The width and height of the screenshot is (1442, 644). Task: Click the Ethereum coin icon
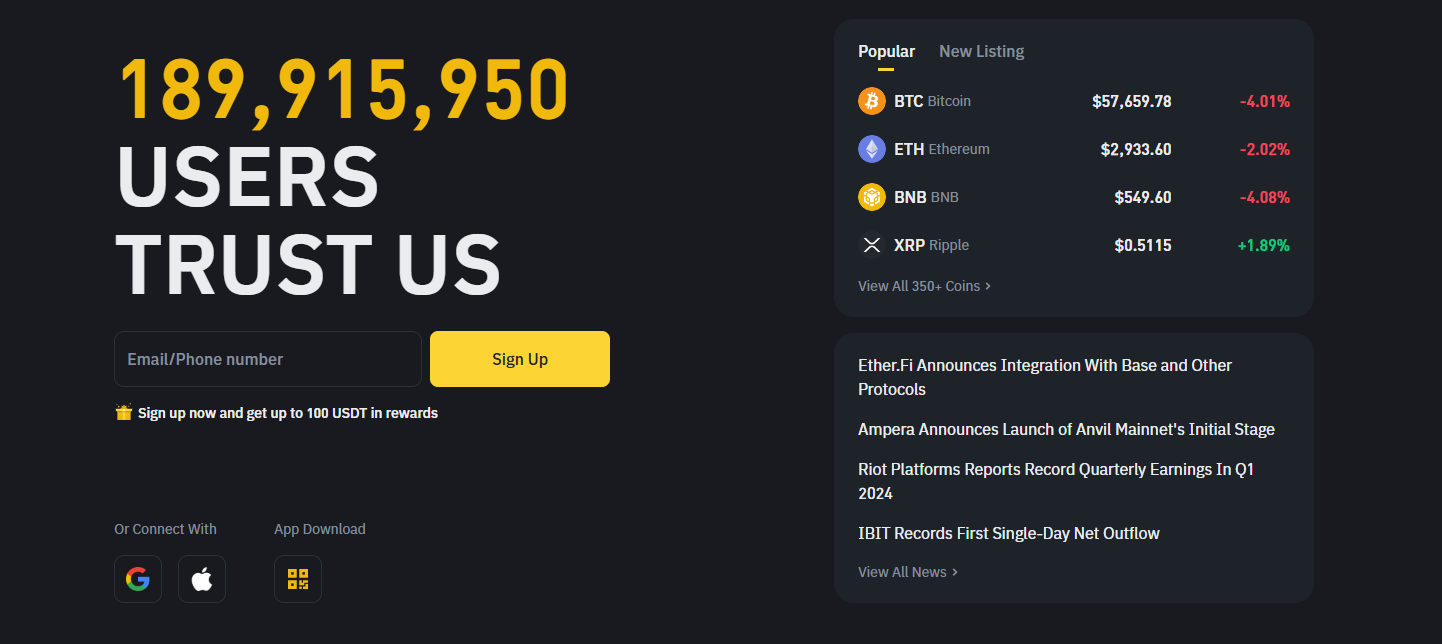pyautogui.click(x=872, y=149)
